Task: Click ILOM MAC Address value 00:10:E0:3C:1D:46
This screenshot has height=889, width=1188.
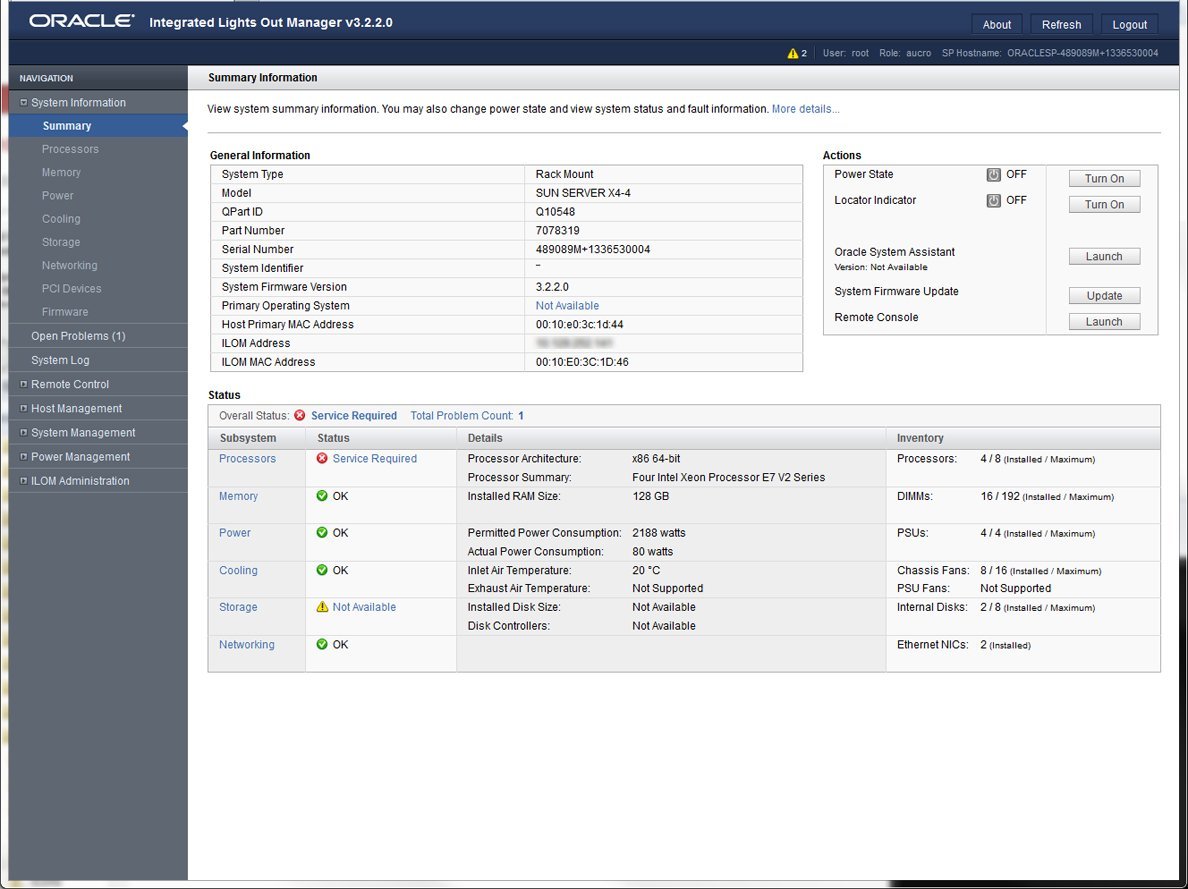Action: click(583, 362)
